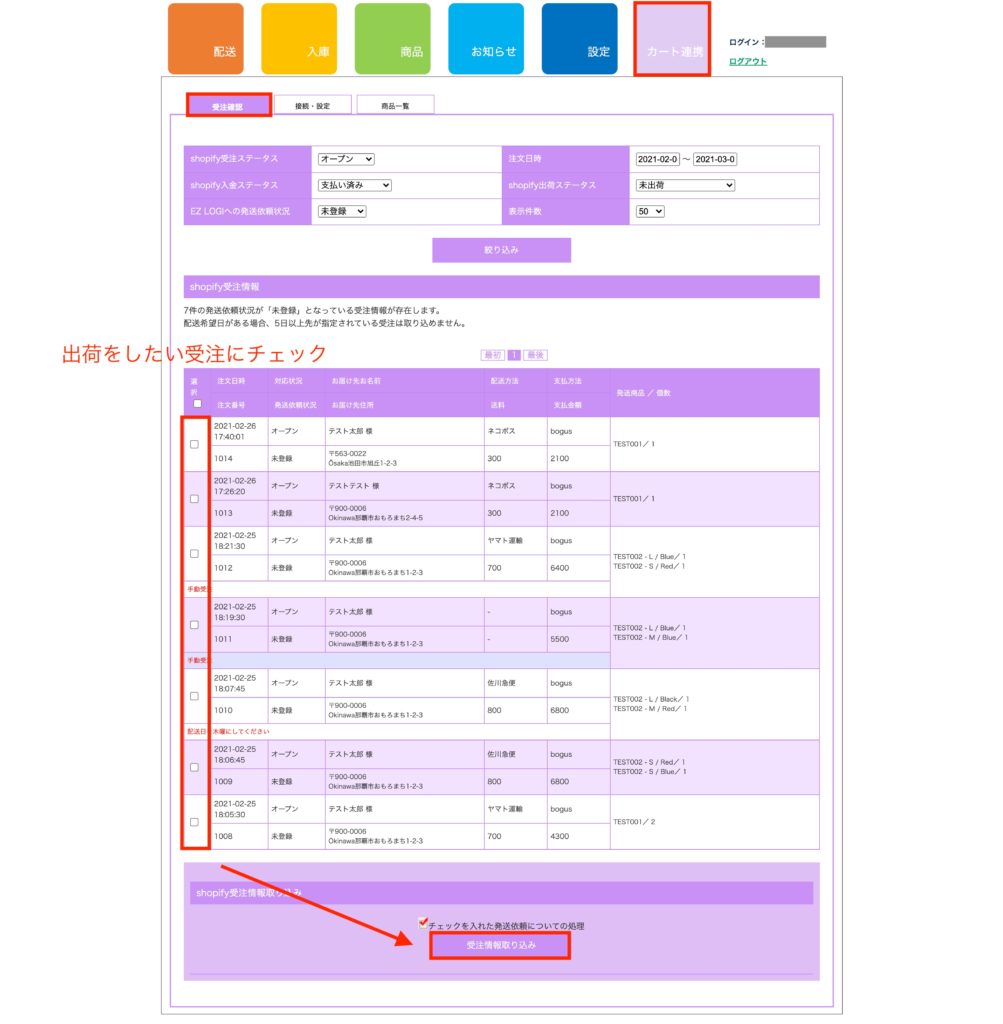Click the 絞り込み filter button
This screenshot has width=1003, height=1024.
click(x=501, y=250)
